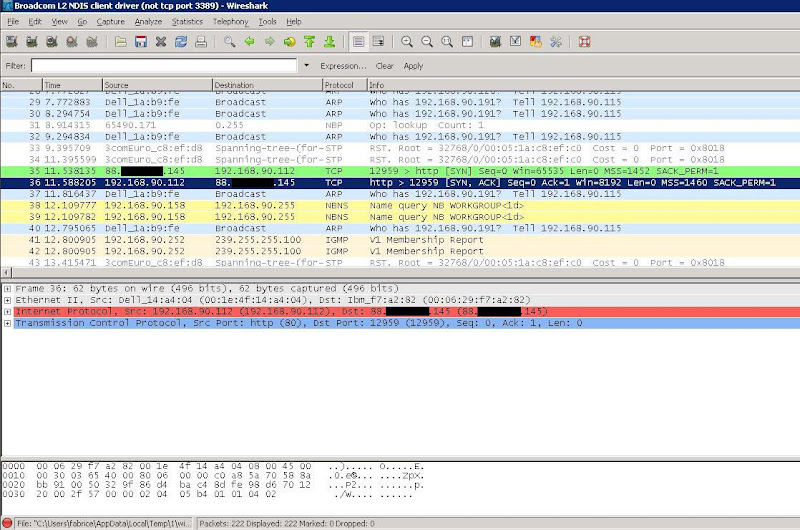
Task: Toggle packet list colorize icon
Action: tap(358, 42)
